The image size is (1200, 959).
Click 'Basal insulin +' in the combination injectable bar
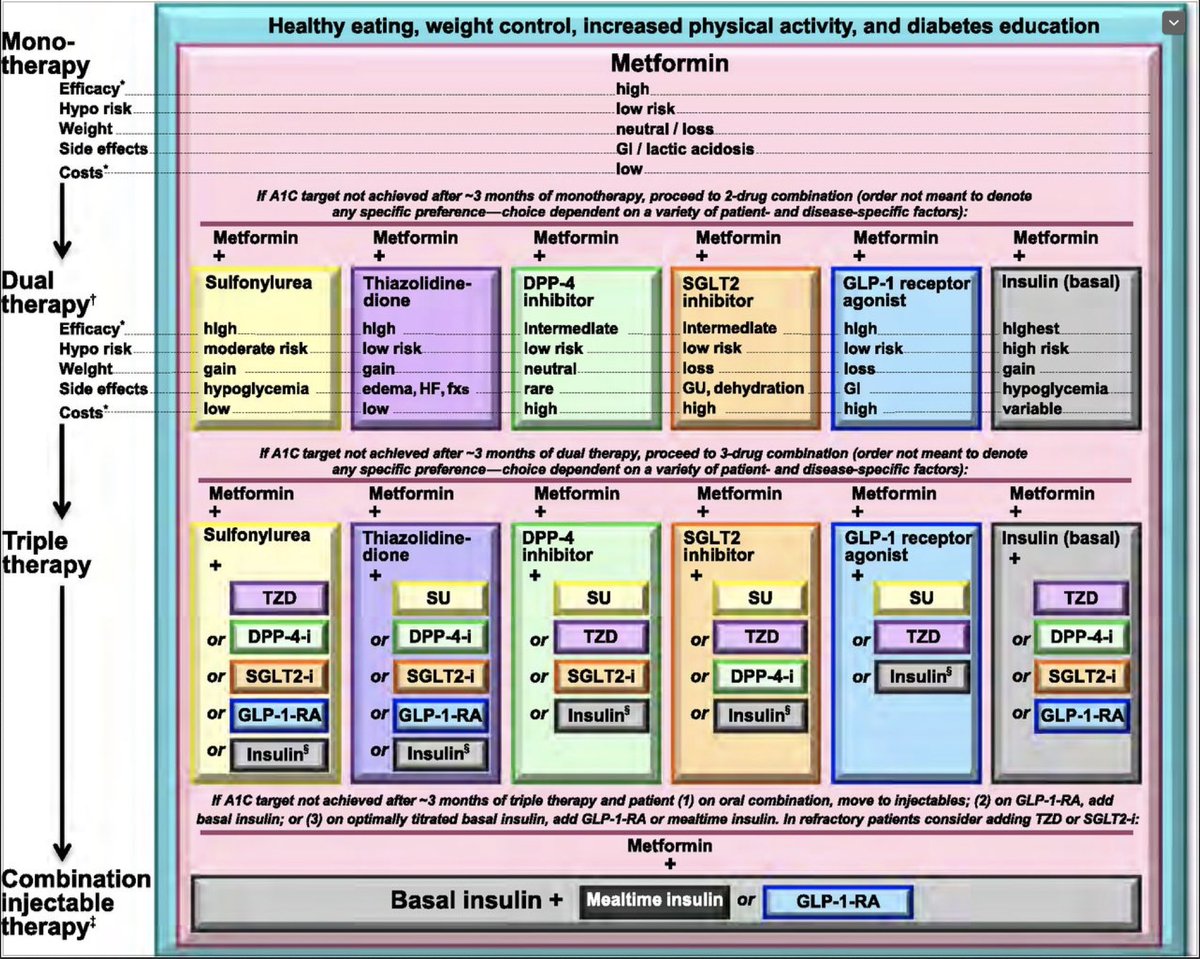(477, 900)
